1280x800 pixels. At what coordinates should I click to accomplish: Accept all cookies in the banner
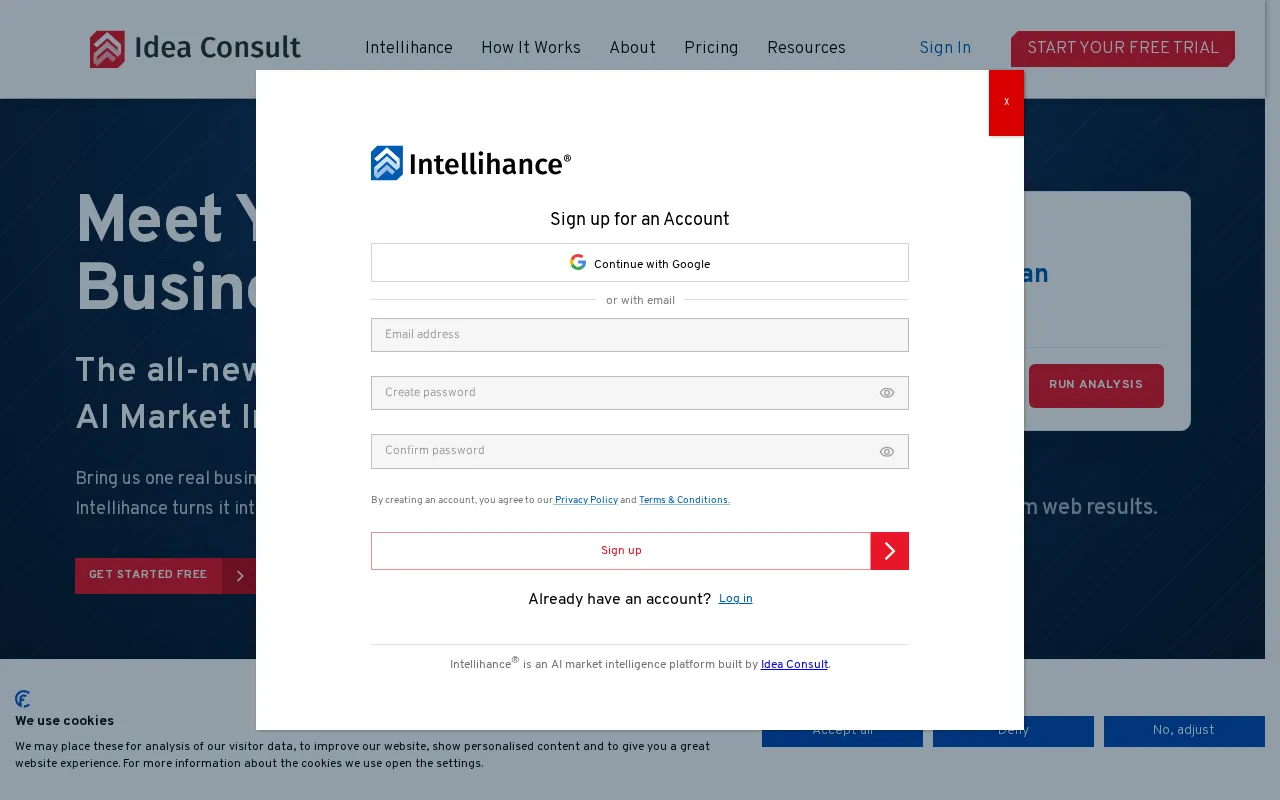point(842,731)
